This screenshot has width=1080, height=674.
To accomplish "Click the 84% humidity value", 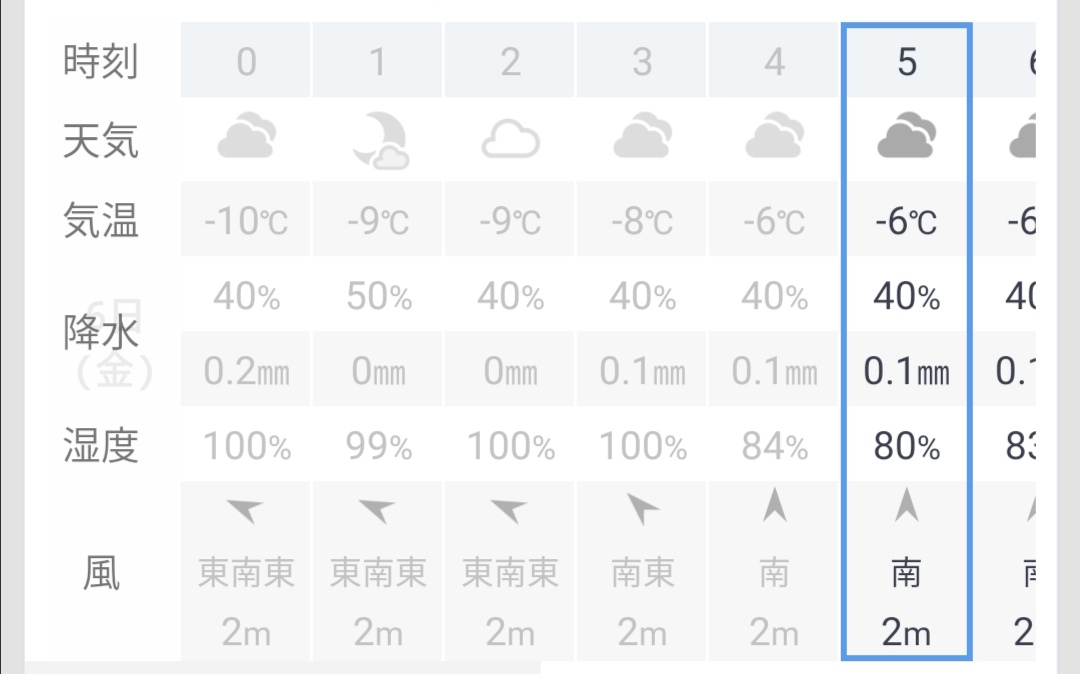I will 774,447.
